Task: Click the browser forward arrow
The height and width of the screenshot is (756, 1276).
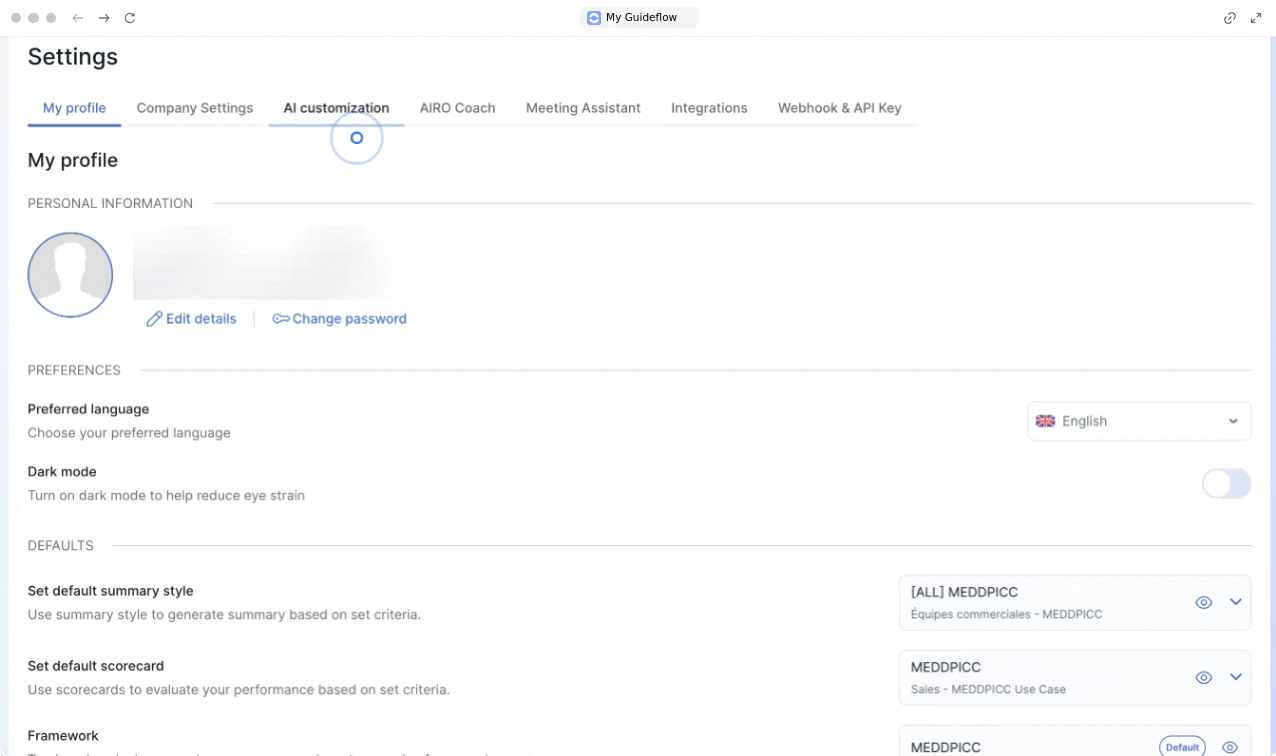Action: click(104, 18)
